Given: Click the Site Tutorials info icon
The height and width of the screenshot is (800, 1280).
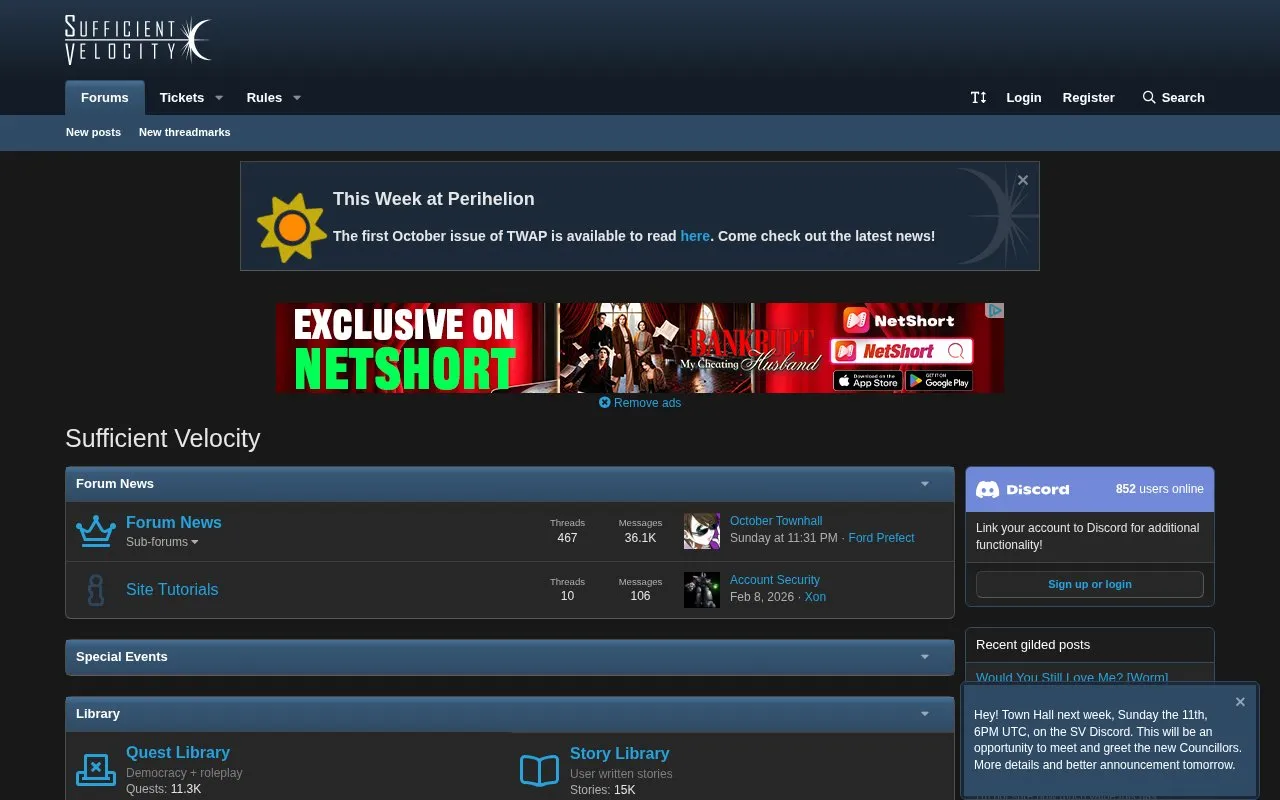Looking at the screenshot, I should point(96,590).
